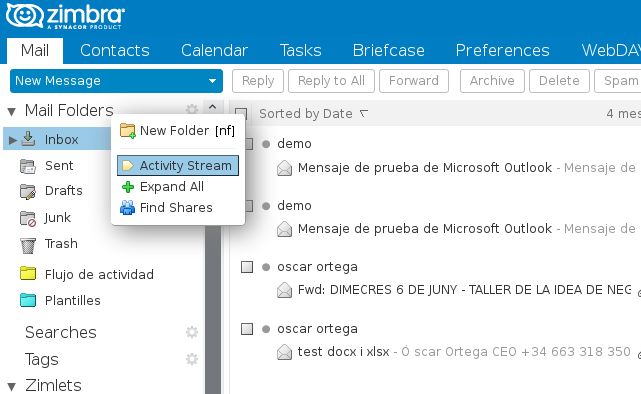This screenshot has height=394, width=641.
Task: Switch to the Briefcase tab
Action: 389,51
